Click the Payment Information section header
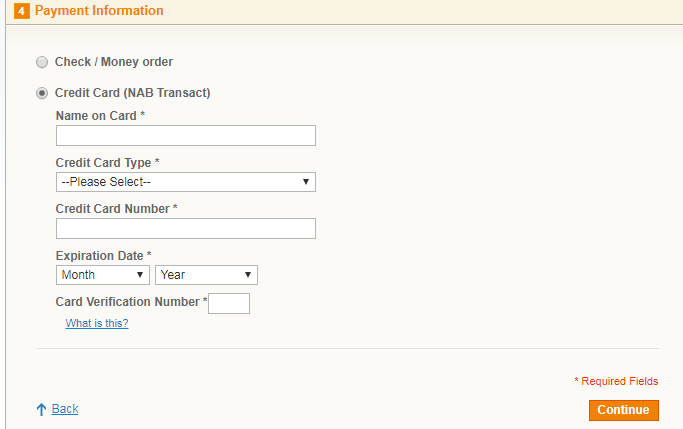 click(x=99, y=11)
